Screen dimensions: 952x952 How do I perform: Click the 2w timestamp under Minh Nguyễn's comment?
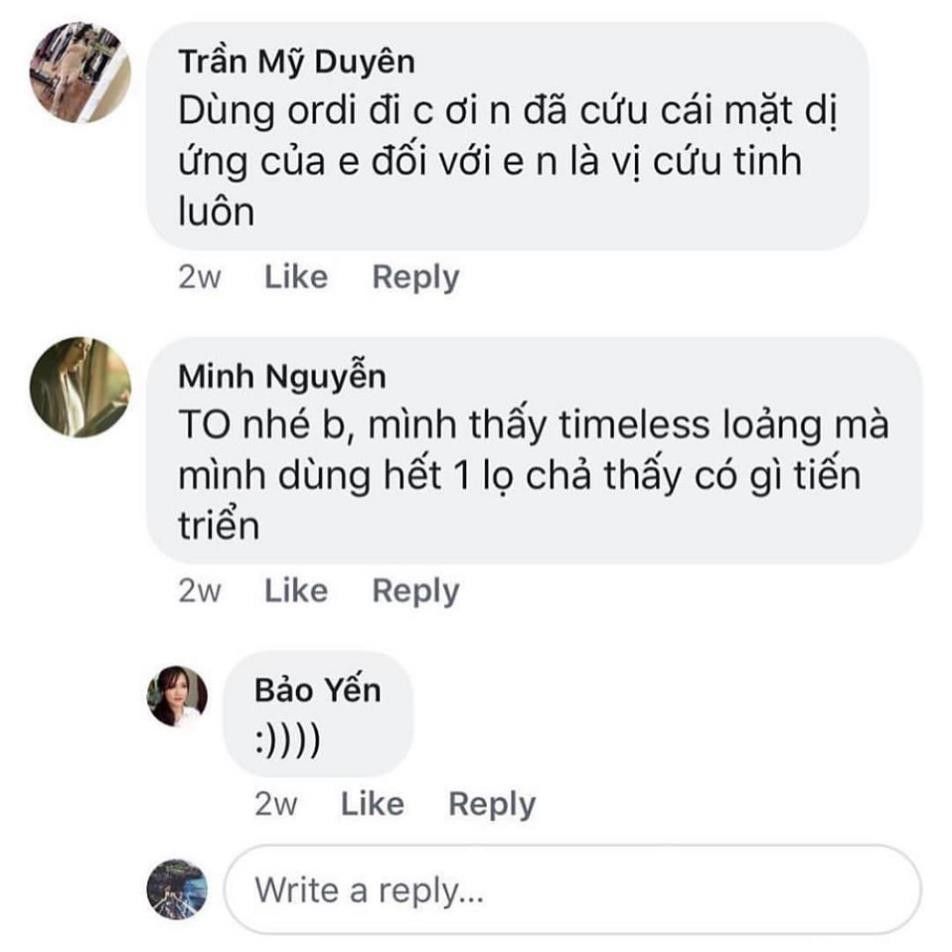tap(199, 591)
